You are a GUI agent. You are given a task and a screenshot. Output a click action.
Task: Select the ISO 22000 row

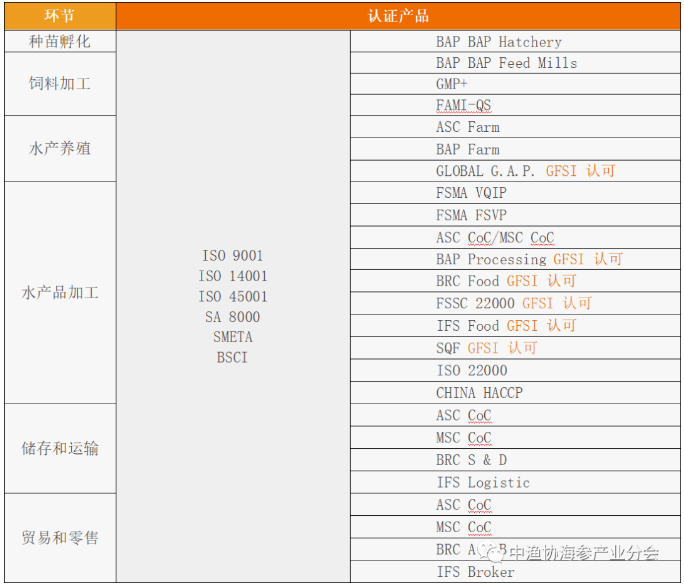pyautogui.click(x=515, y=371)
